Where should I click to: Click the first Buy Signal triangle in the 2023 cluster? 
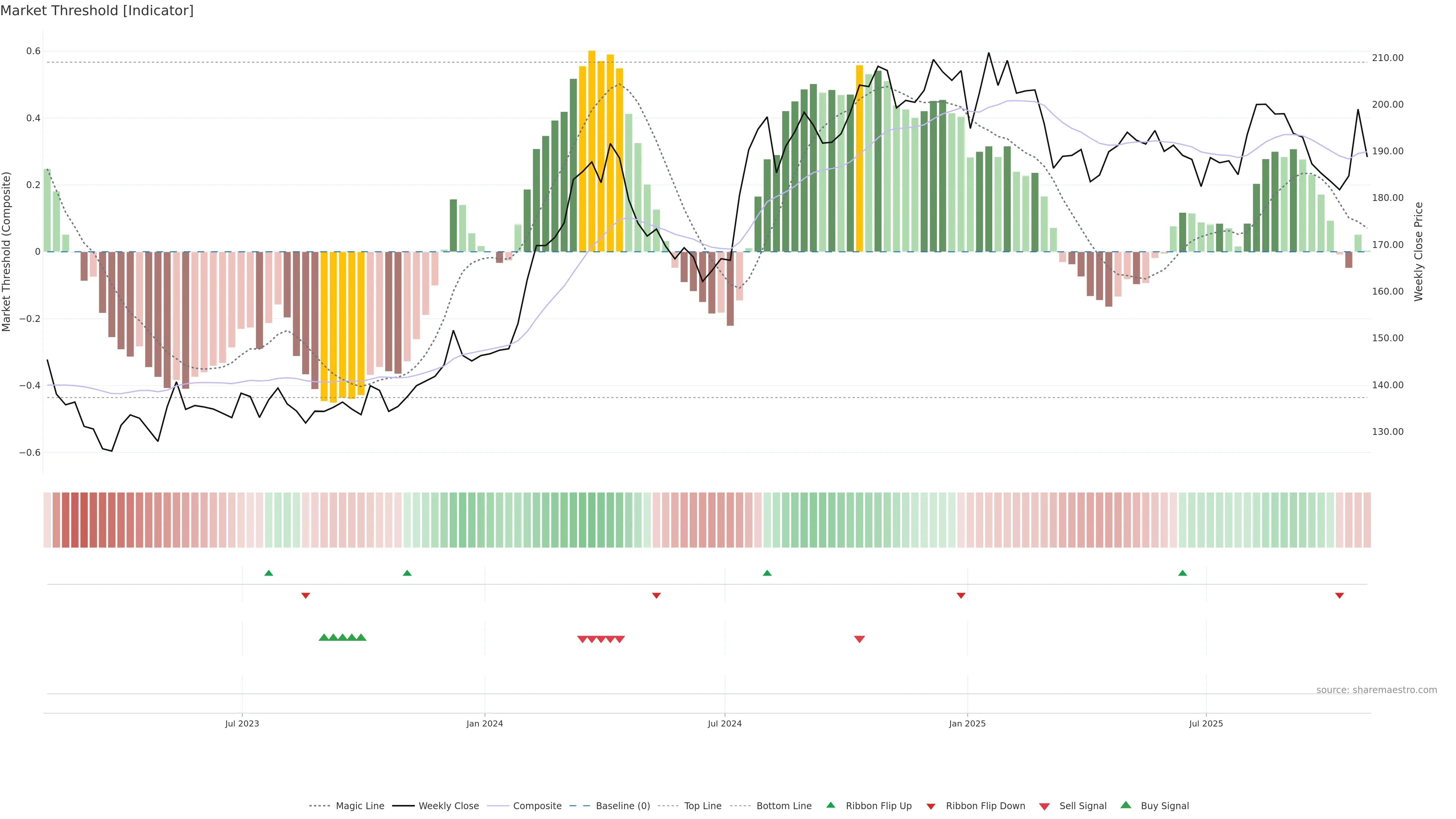point(324,637)
